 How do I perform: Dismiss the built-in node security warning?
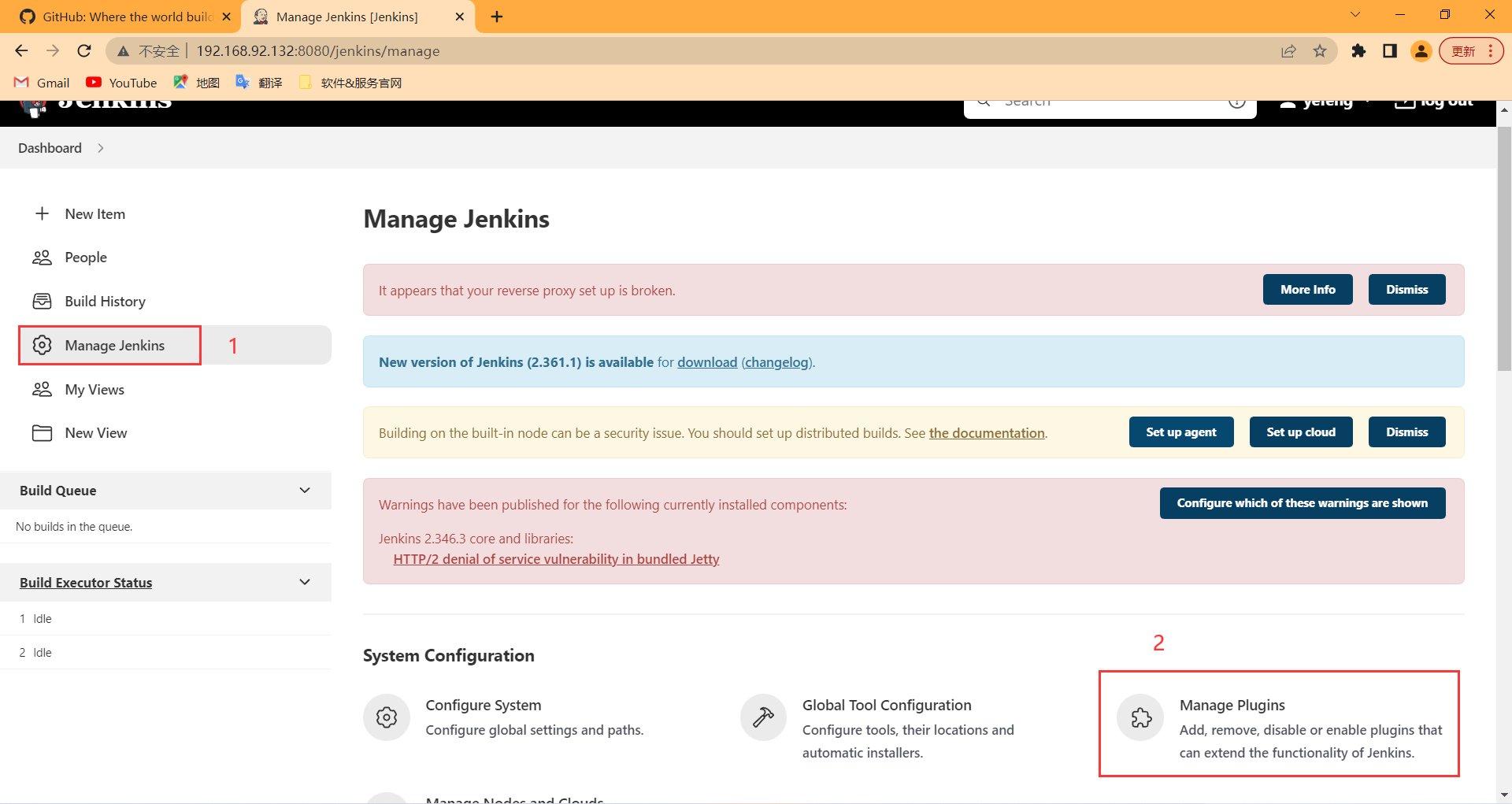pyautogui.click(x=1406, y=432)
